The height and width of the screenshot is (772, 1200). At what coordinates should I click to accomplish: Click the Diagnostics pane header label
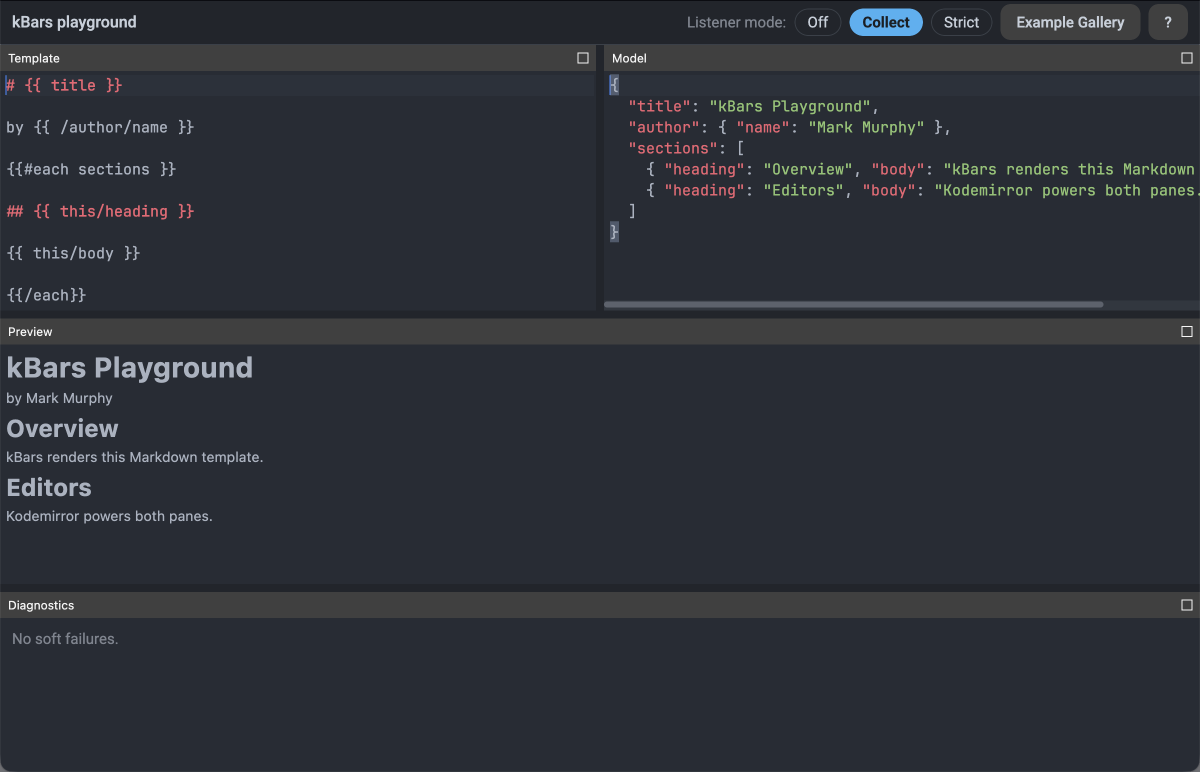click(x=41, y=605)
